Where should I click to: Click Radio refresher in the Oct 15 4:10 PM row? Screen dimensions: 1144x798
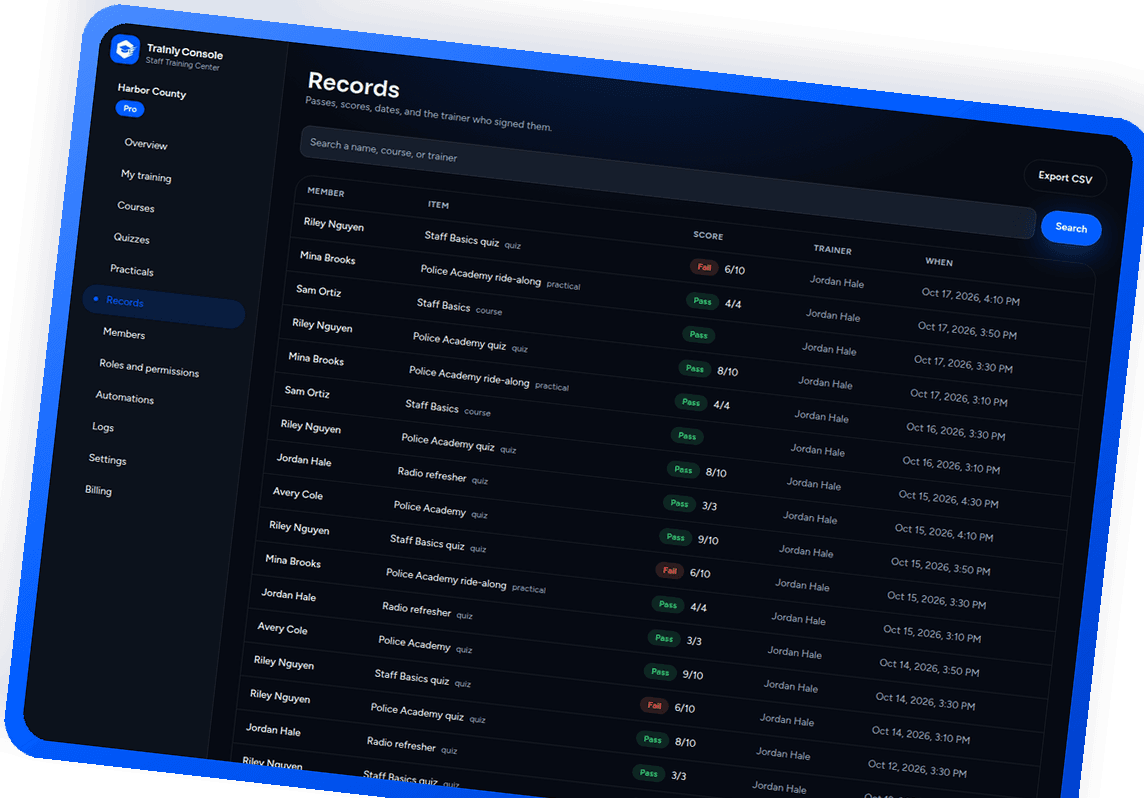click(x=432, y=474)
